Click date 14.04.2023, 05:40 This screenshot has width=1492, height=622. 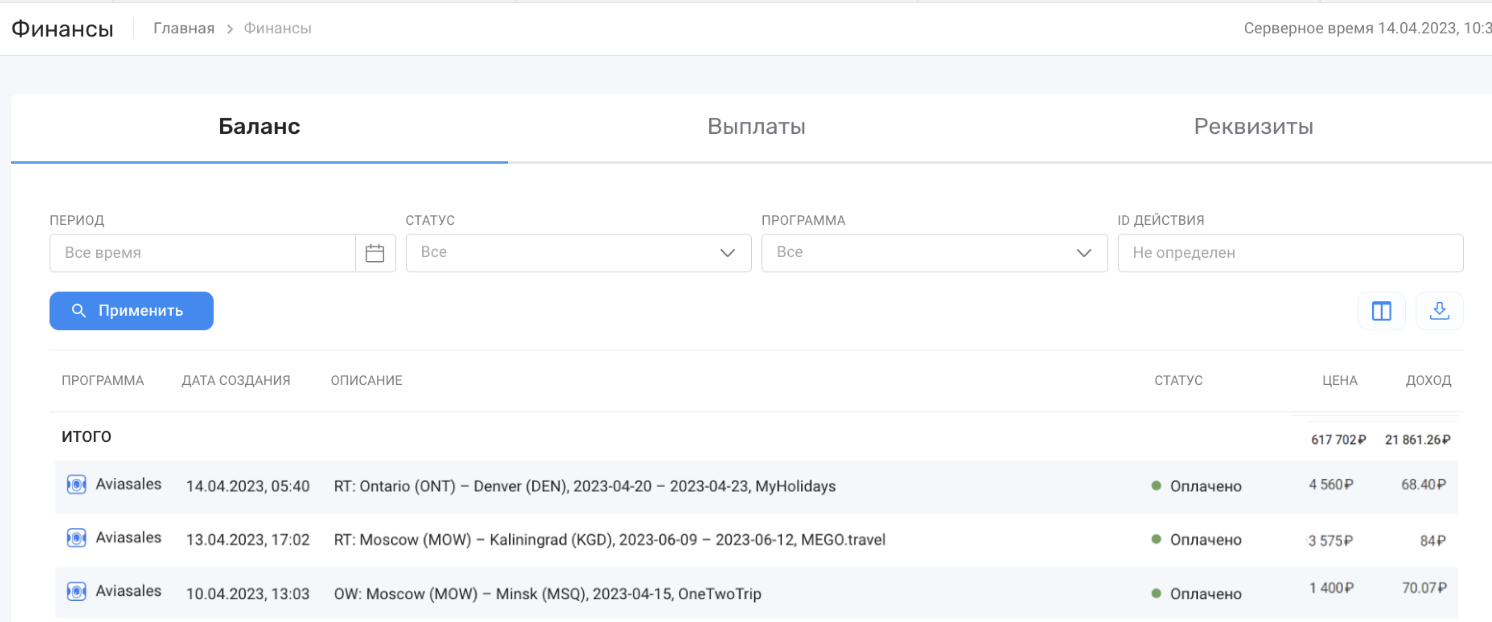248,486
